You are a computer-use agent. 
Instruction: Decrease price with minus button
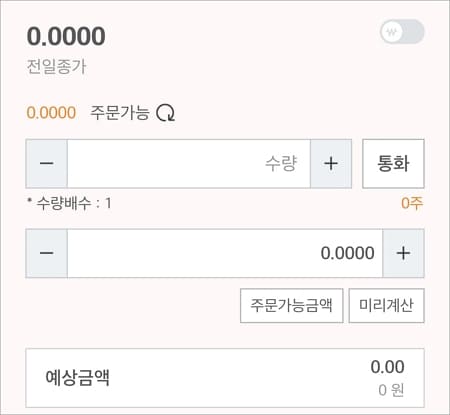pos(47,253)
